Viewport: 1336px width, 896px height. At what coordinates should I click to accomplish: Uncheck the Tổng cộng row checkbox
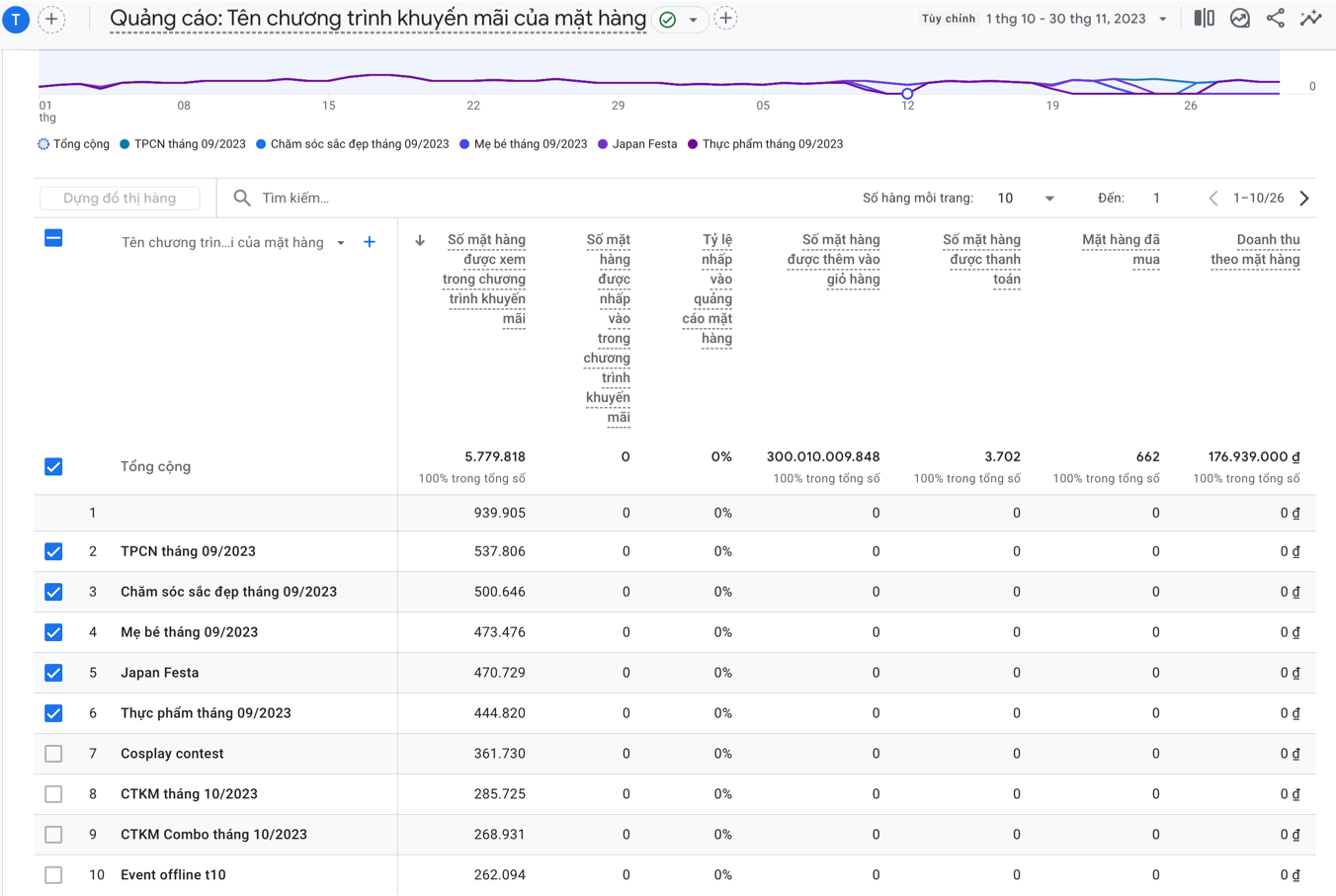[53, 466]
